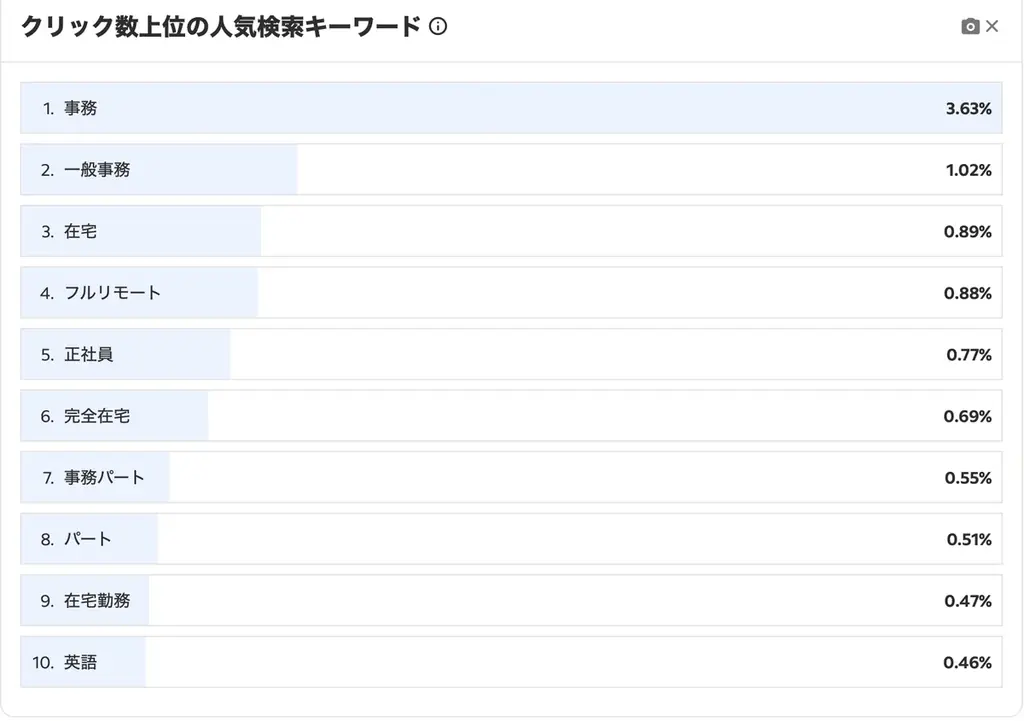Click the panel title クリック数上位の人気検索キーワード
The image size is (1024, 721).
[220, 27]
